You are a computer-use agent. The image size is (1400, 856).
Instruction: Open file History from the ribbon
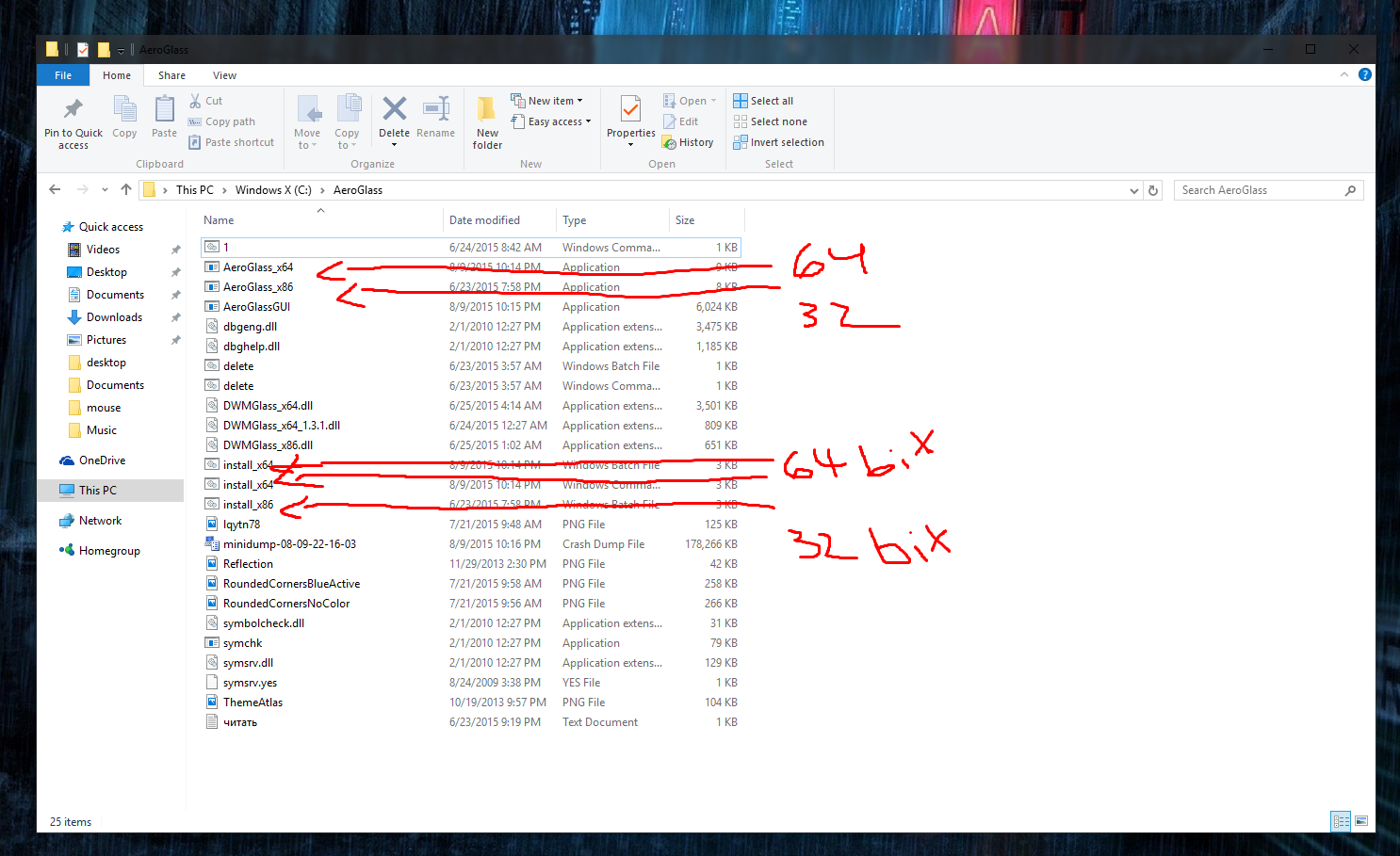(x=688, y=142)
